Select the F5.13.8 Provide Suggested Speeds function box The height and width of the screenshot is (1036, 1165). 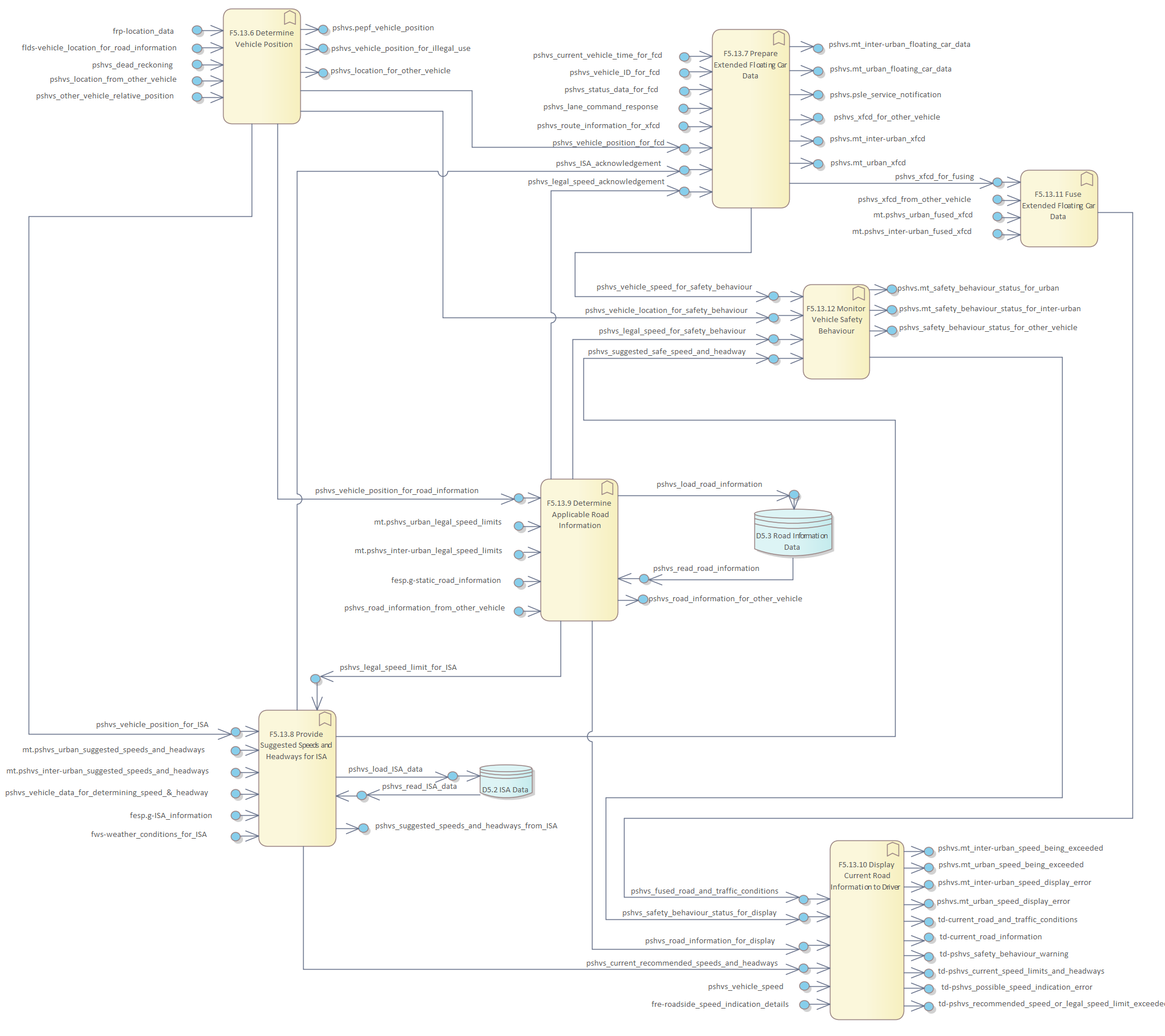pos(297,801)
